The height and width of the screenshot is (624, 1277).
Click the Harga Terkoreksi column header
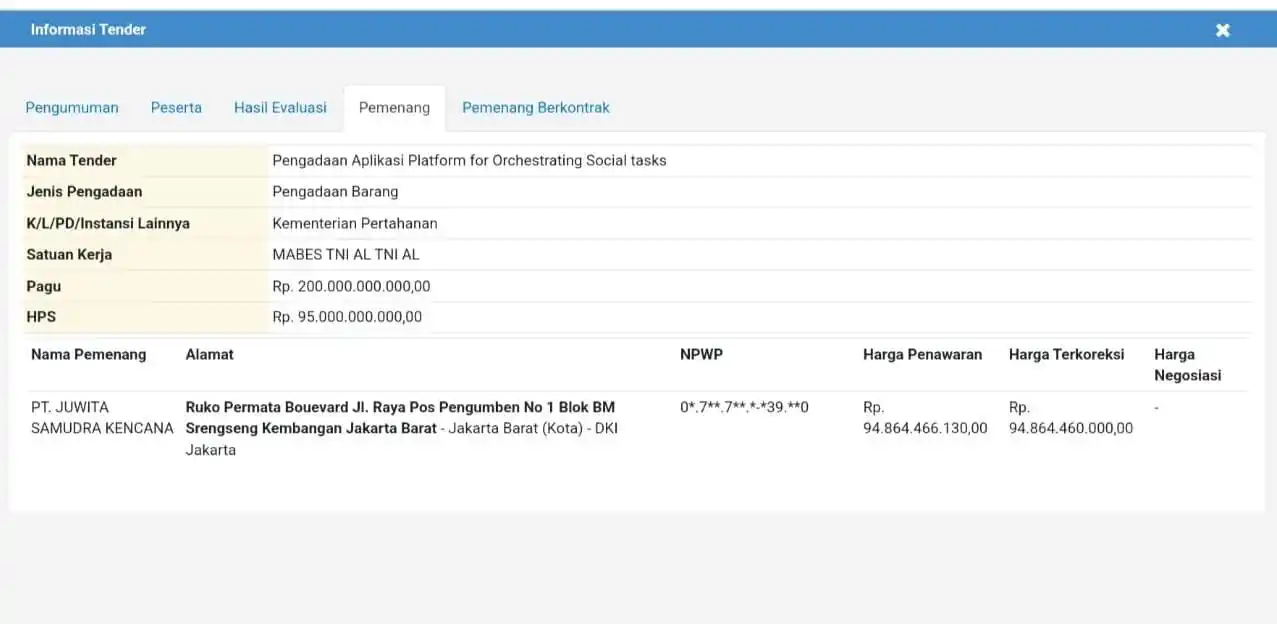pyautogui.click(x=1066, y=354)
